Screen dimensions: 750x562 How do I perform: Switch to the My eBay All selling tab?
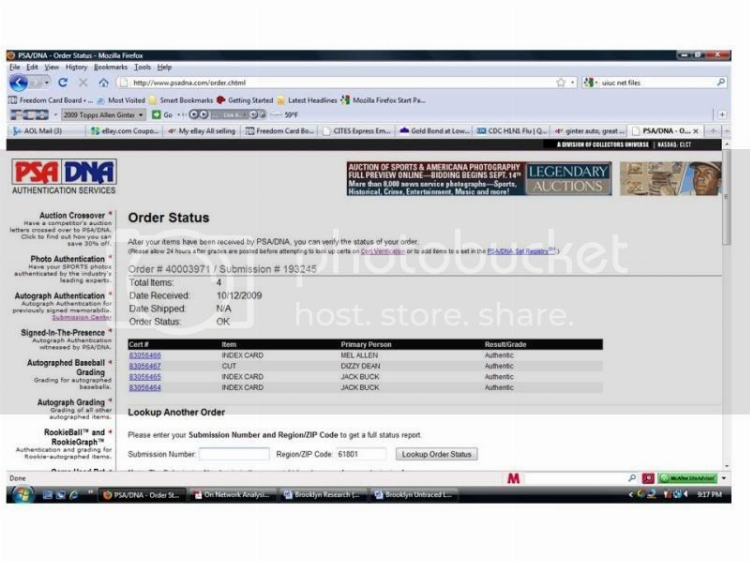point(201,131)
